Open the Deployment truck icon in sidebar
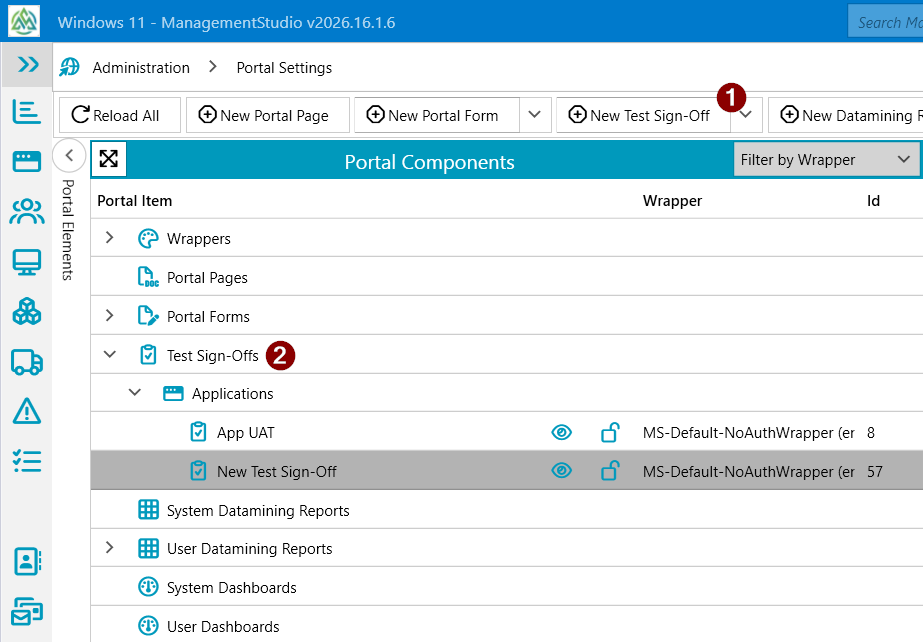The image size is (923, 642). 26,362
